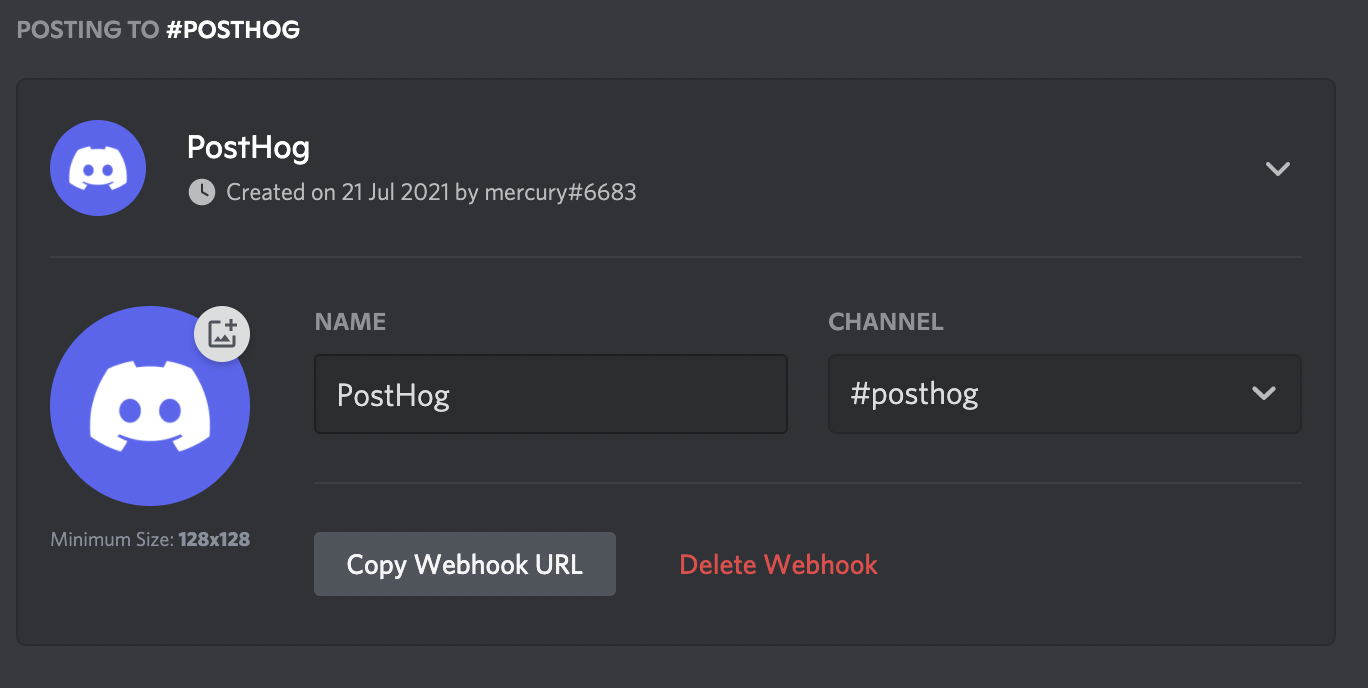Click the image-plus icon to change webhook avatar

(x=221, y=334)
